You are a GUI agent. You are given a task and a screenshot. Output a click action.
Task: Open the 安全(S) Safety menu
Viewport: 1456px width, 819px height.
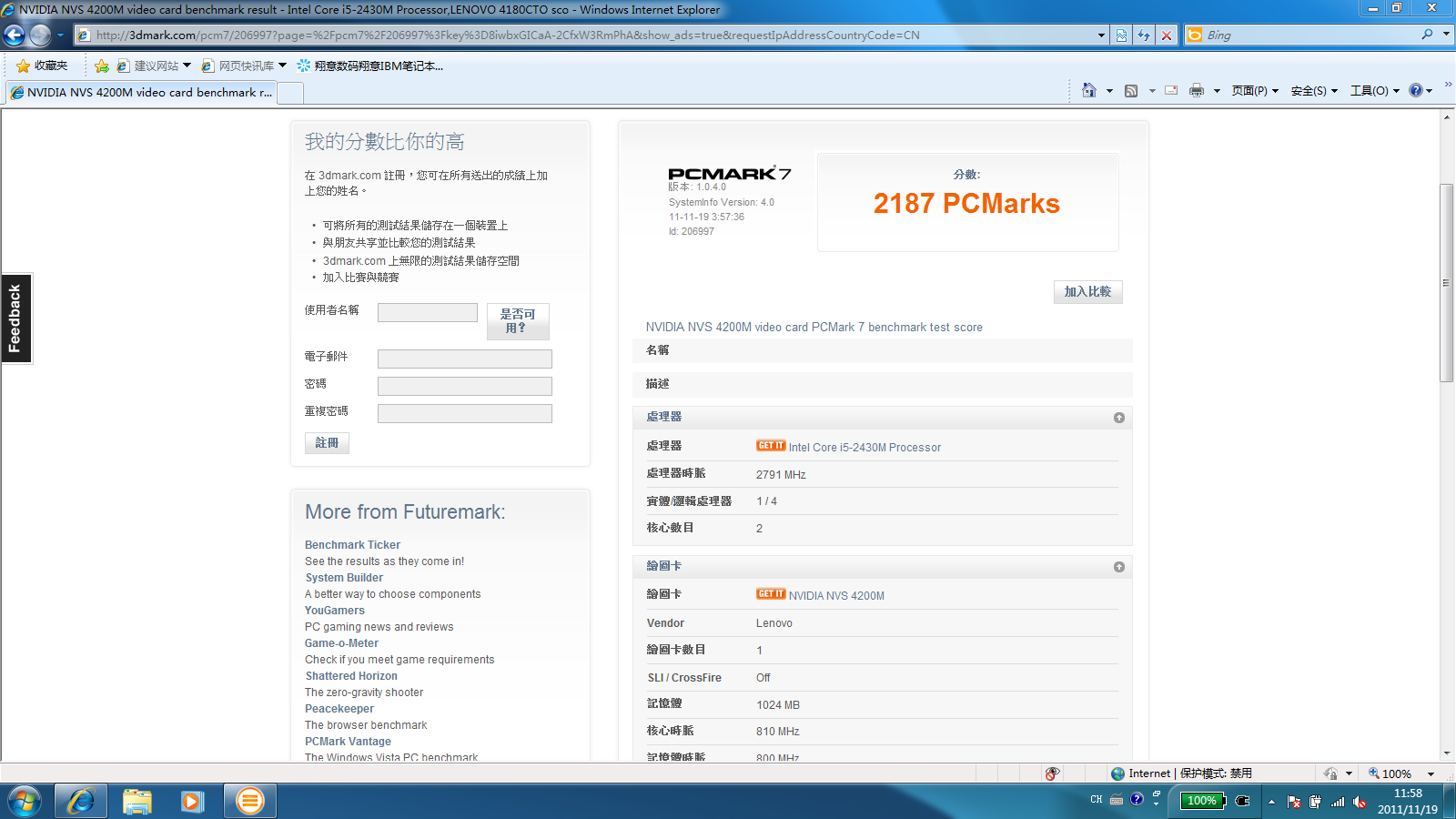click(1314, 91)
